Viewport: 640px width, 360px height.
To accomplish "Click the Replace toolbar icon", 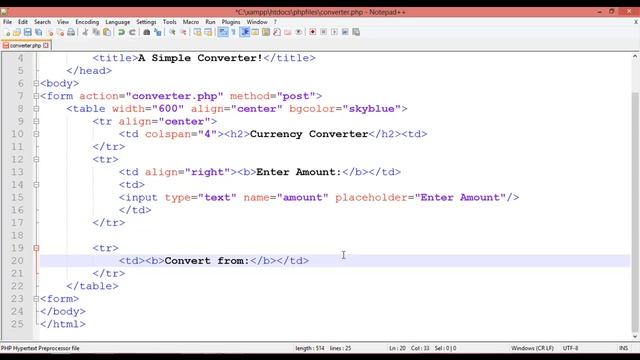I will (x=158, y=32).
